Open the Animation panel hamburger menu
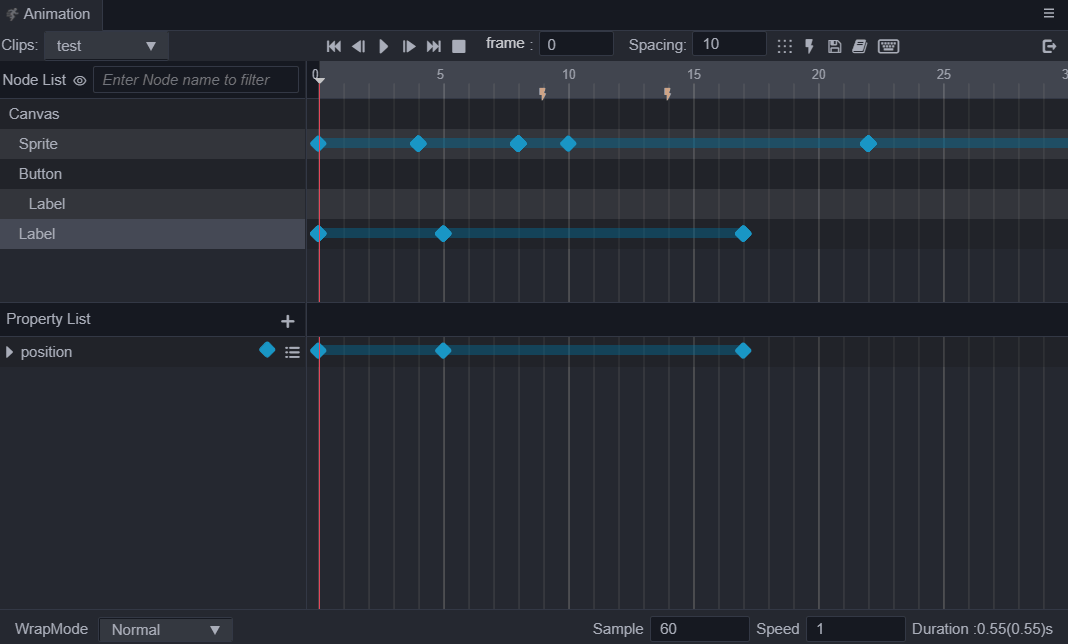Screen dimensions: 1068x644 (1049, 14)
